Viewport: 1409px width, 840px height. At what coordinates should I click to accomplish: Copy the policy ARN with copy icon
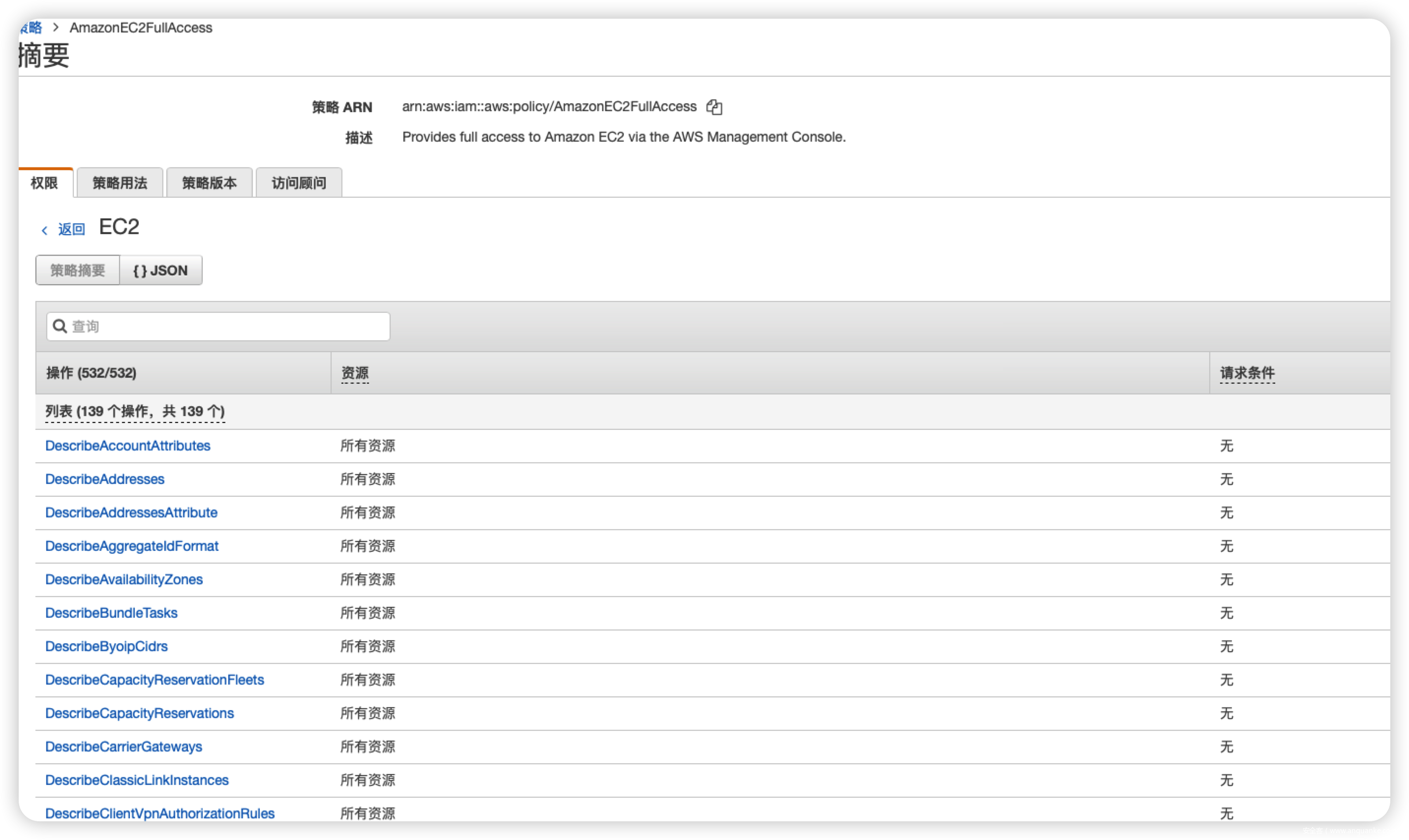tap(714, 107)
